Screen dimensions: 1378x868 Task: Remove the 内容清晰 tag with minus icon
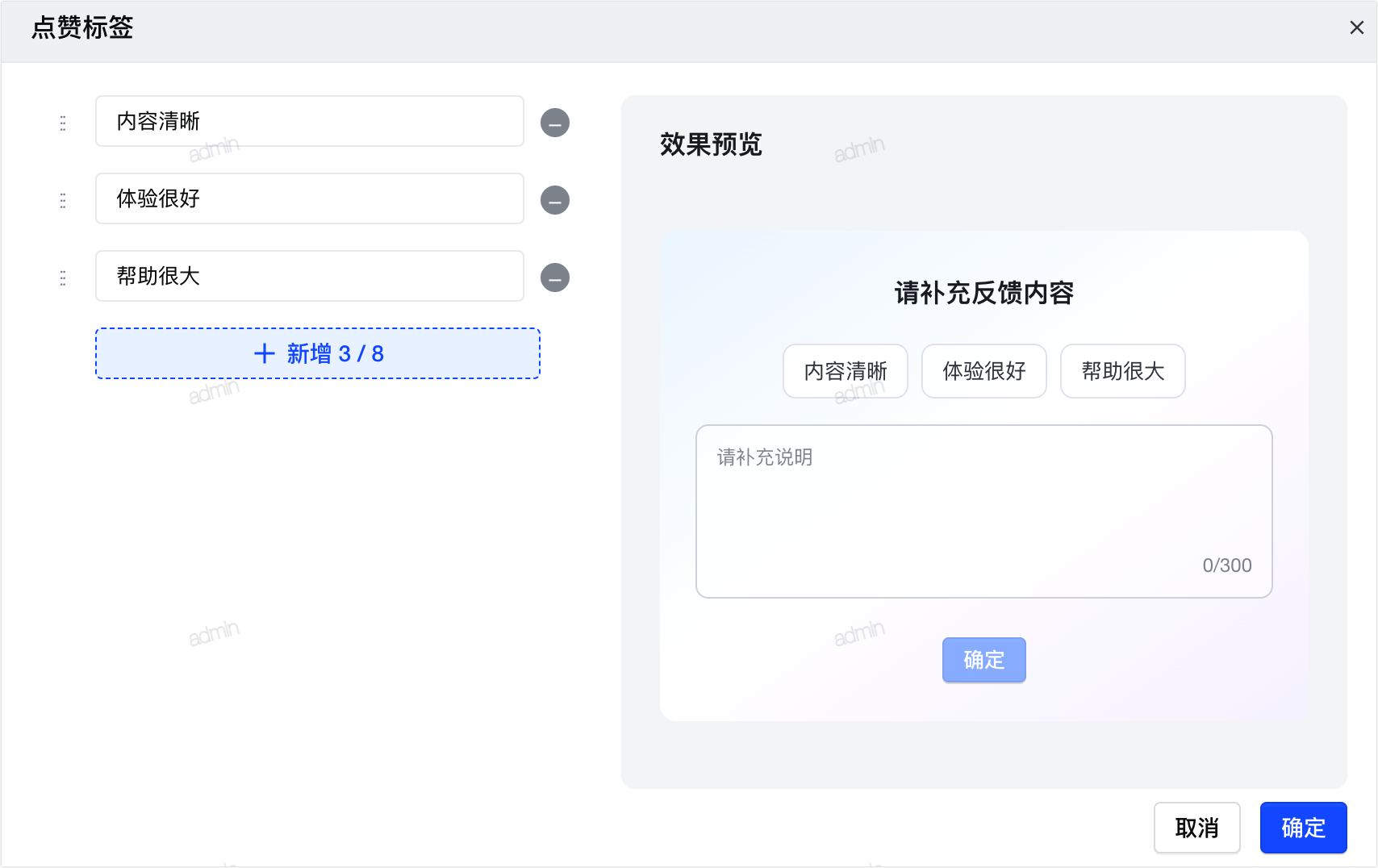(555, 123)
